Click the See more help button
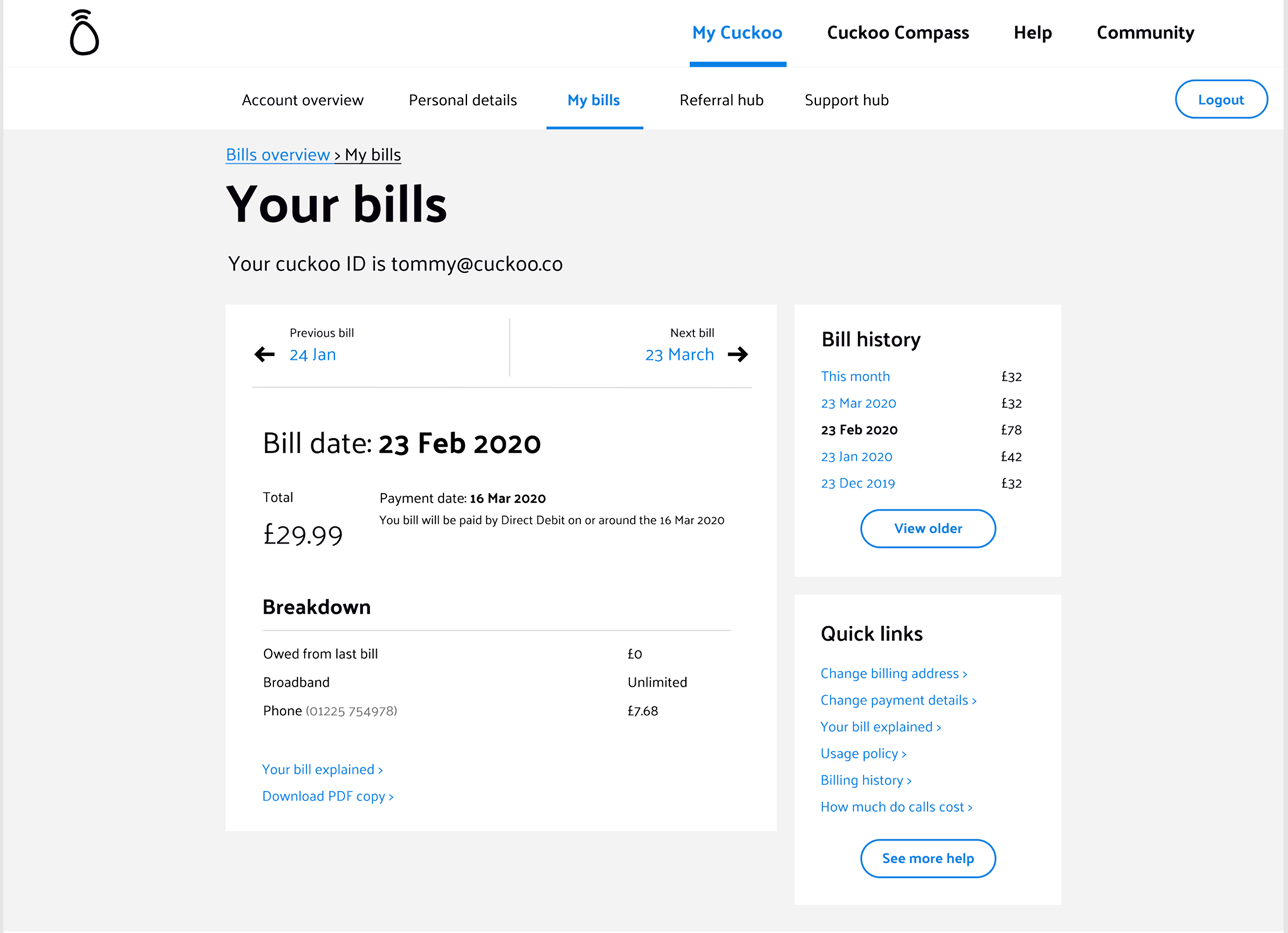Viewport: 1288px width, 933px height. pyautogui.click(x=927, y=858)
